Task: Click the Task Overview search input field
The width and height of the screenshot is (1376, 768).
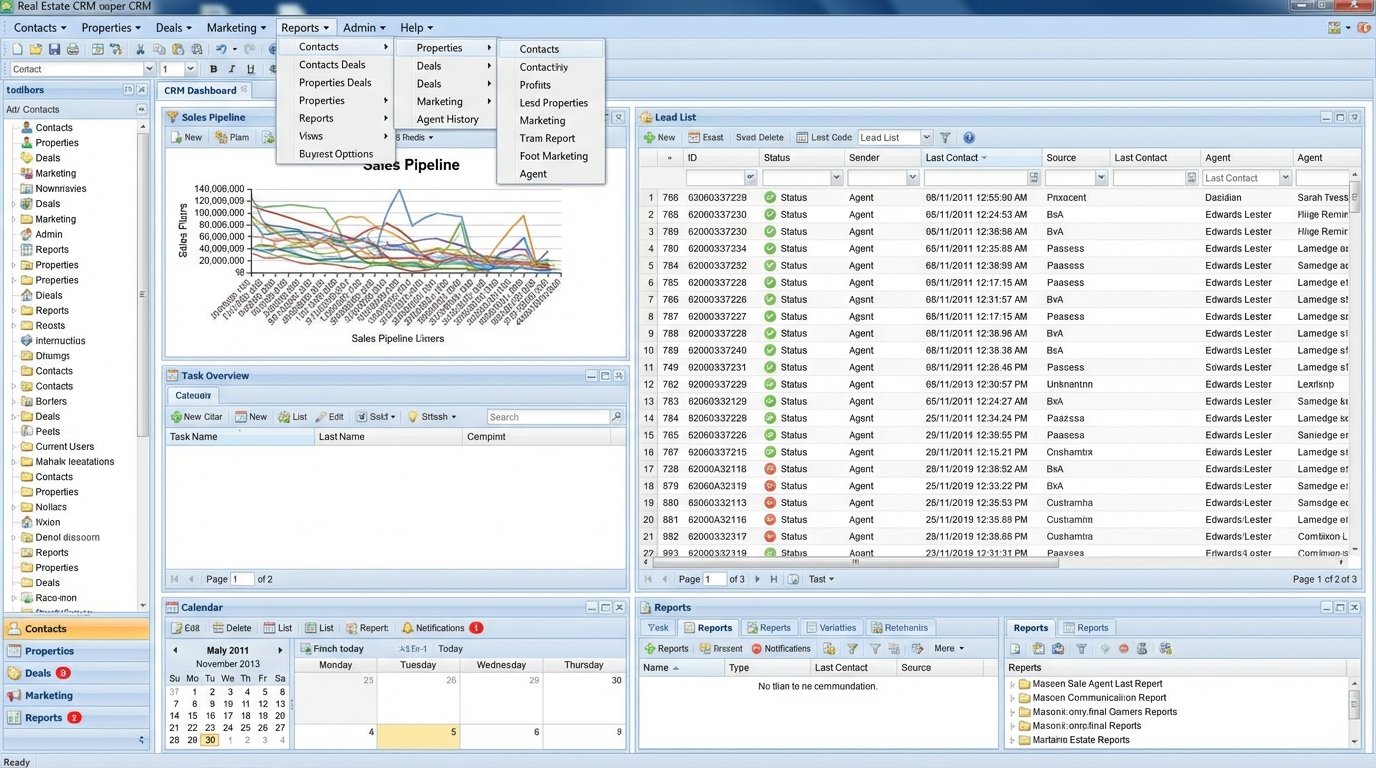Action: [547, 417]
